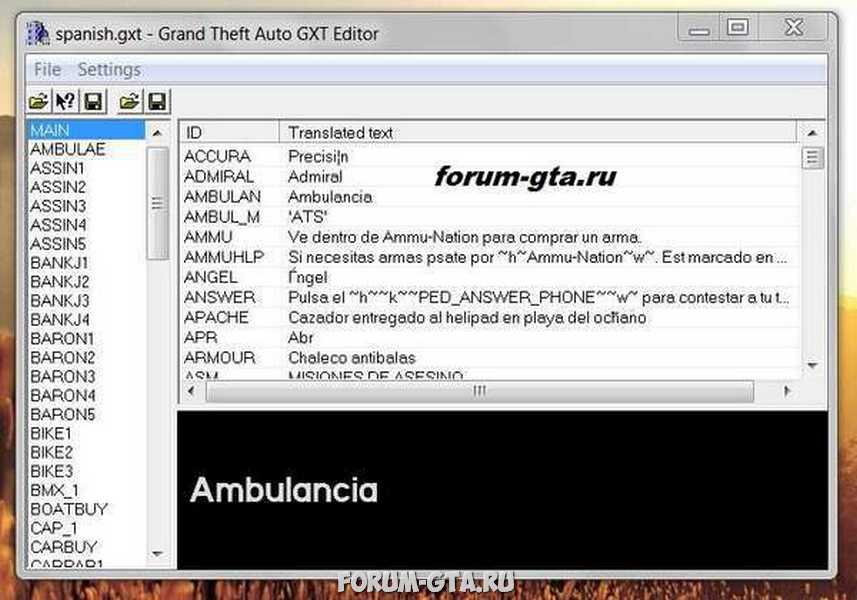857x600 pixels.
Task: Select the BIKE3 table entry
Action: point(87,471)
